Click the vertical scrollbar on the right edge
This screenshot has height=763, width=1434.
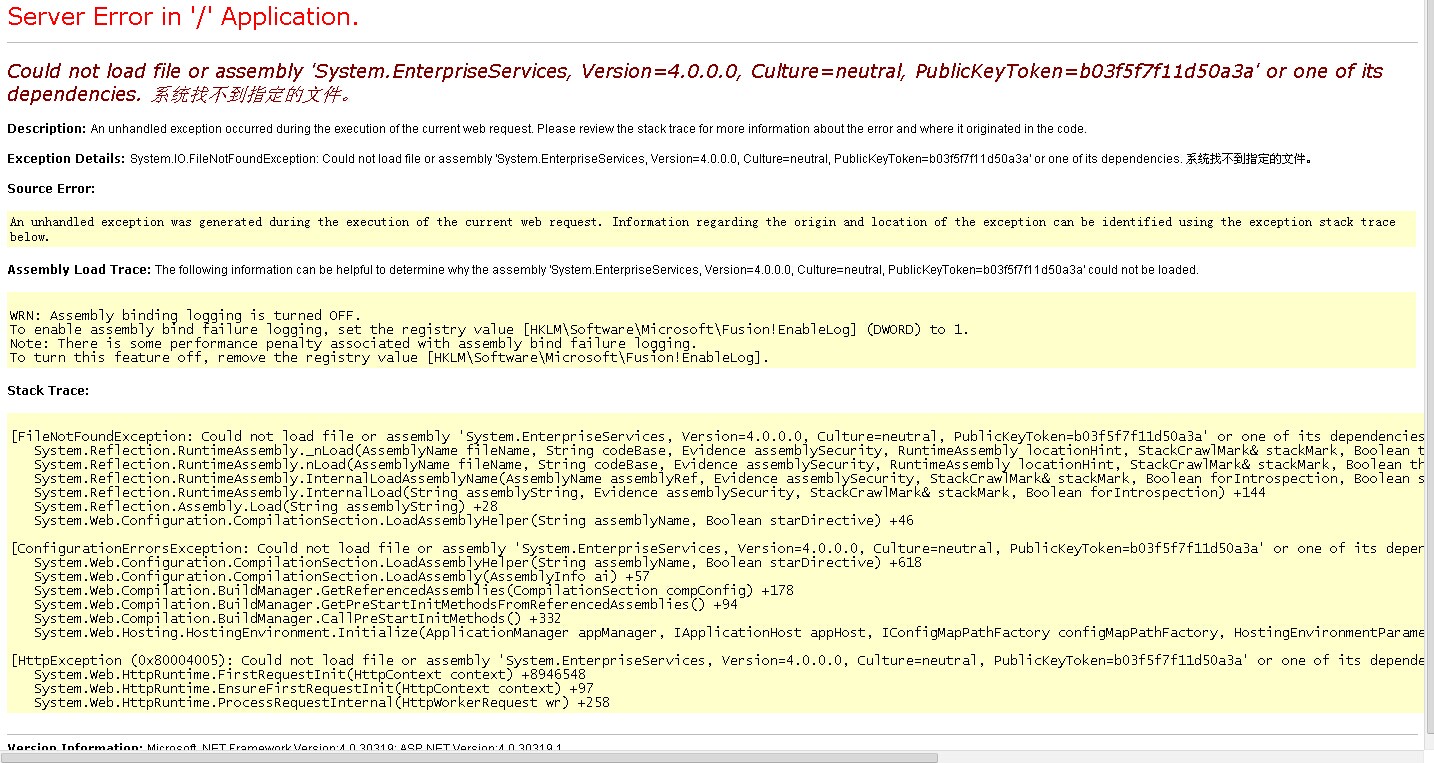[1426, 380]
